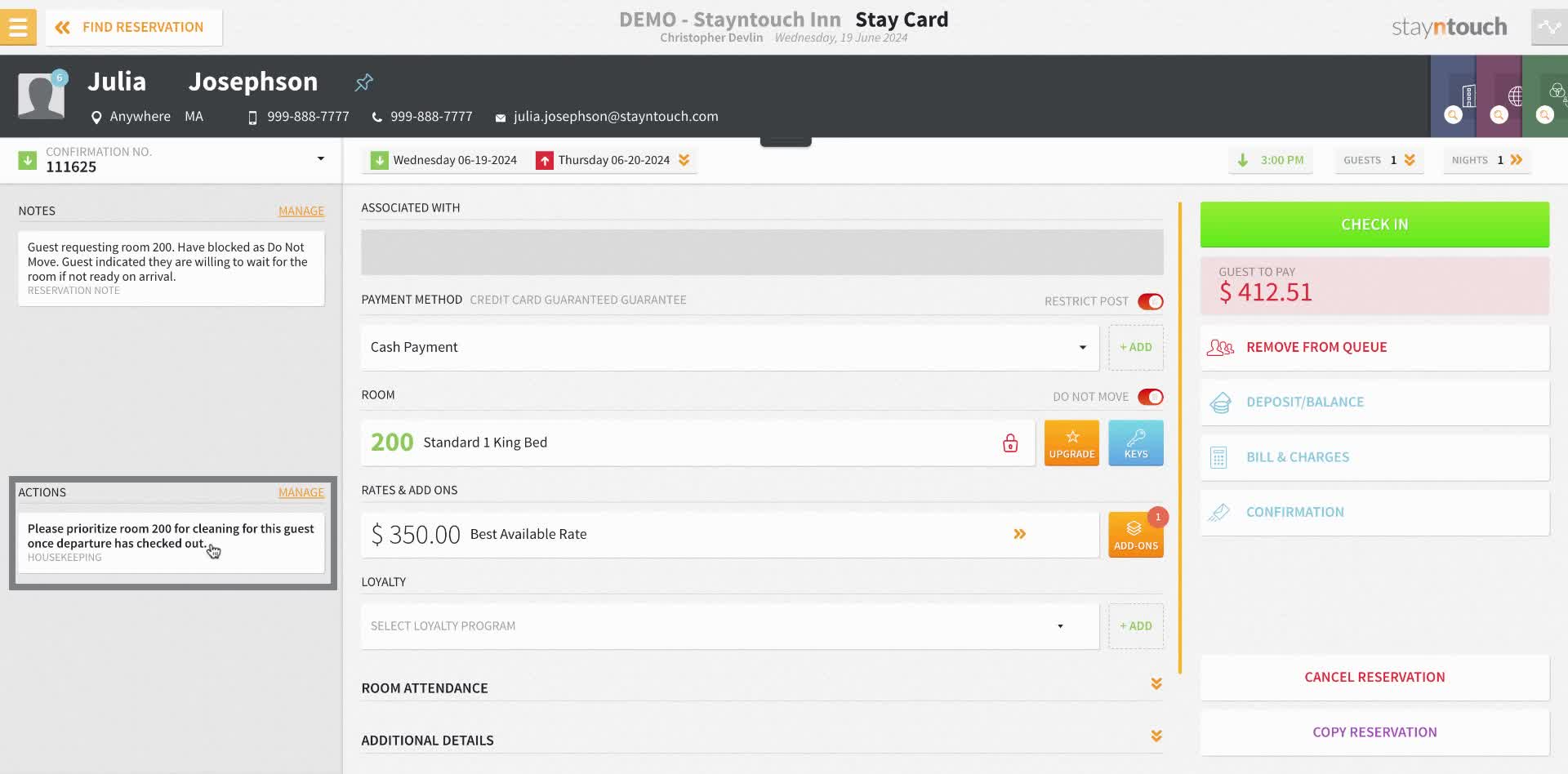Screen dimensions: 1568x774
Task: Toggle the Do Not Move switch
Action: (x=1151, y=397)
